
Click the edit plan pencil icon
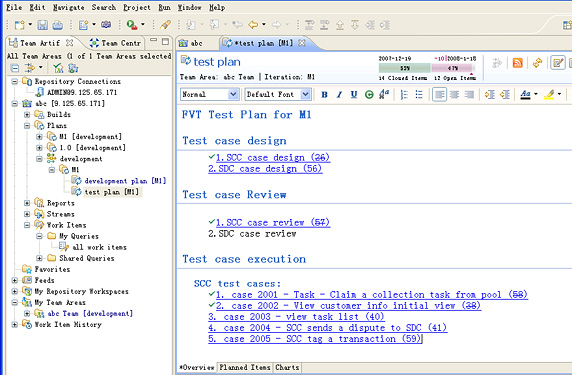point(557,63)
